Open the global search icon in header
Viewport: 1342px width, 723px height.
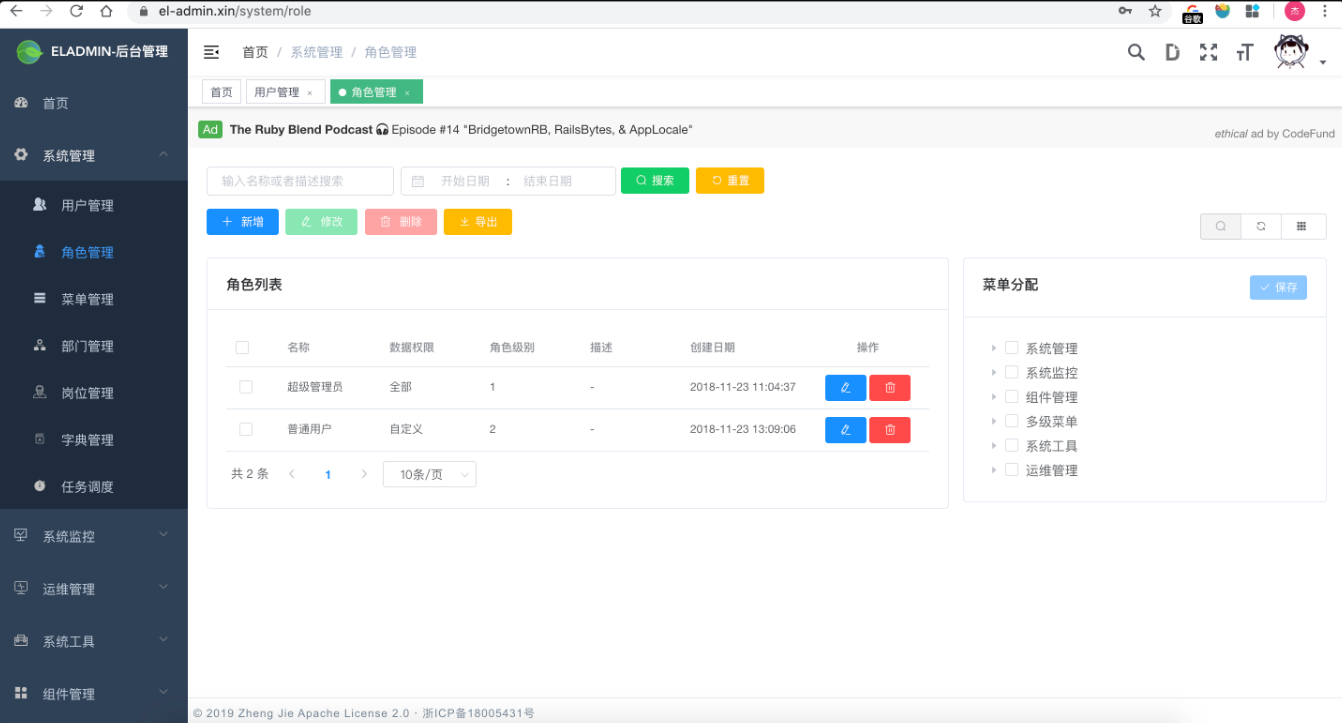click(1136, 51)
